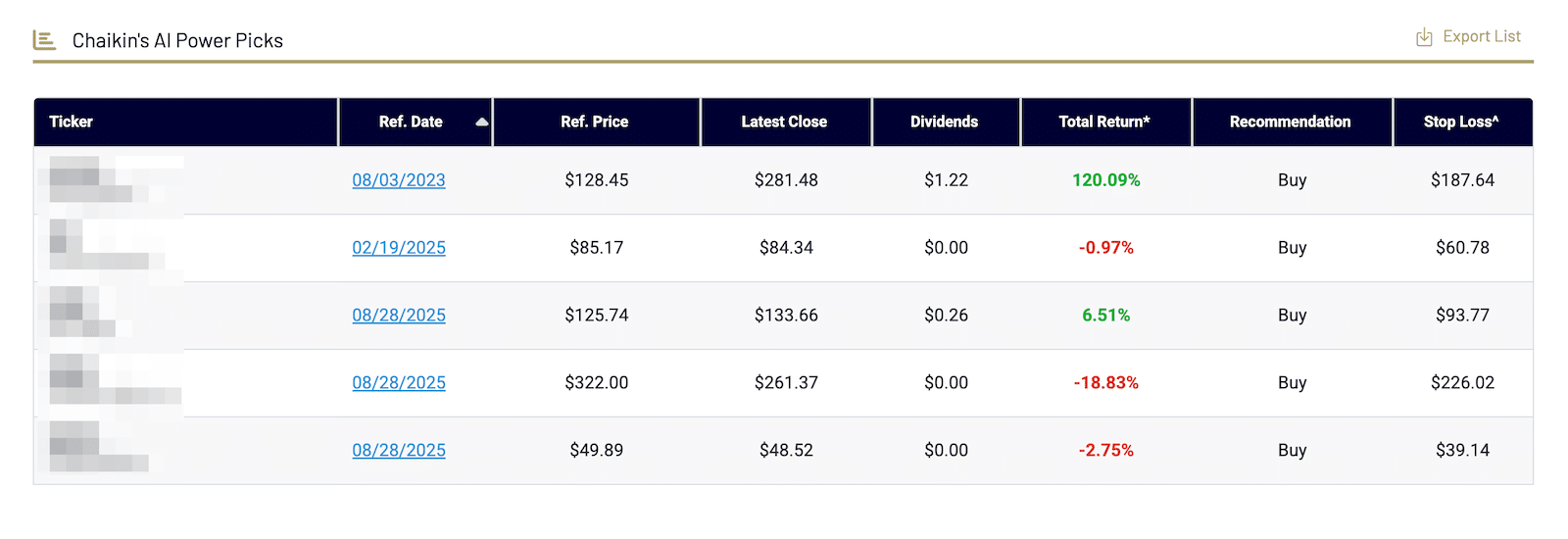
Task: Open the 08/28/2025 link with $49.89 price
Action: click(399, 451)
